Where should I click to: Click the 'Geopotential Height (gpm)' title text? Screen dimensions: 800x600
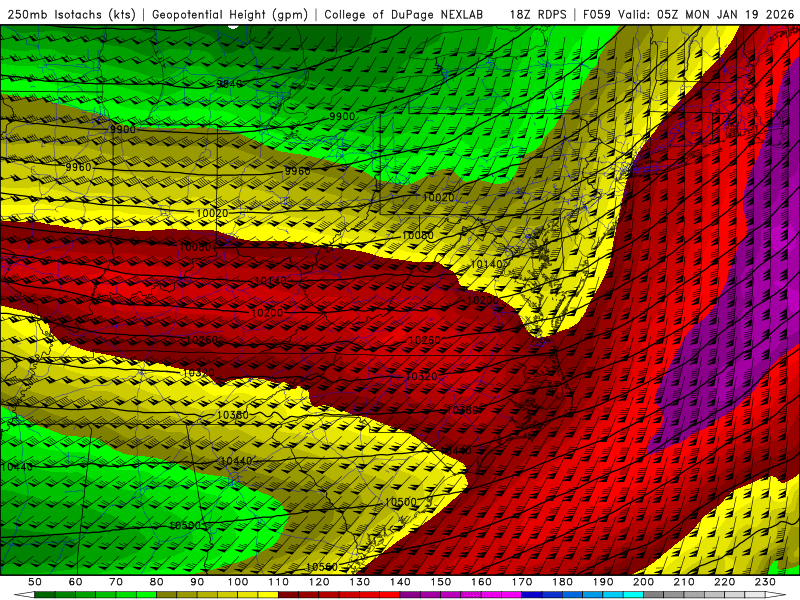(x=230, y=15)
